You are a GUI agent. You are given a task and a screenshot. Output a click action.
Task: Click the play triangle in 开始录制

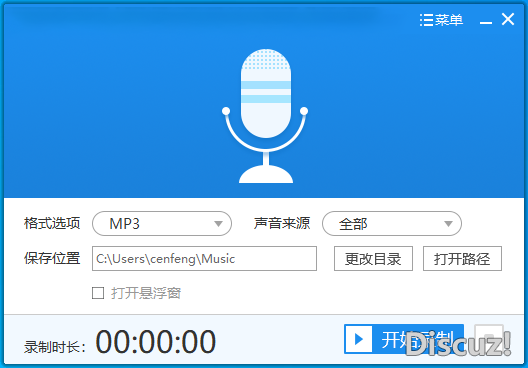coord(359,339)
